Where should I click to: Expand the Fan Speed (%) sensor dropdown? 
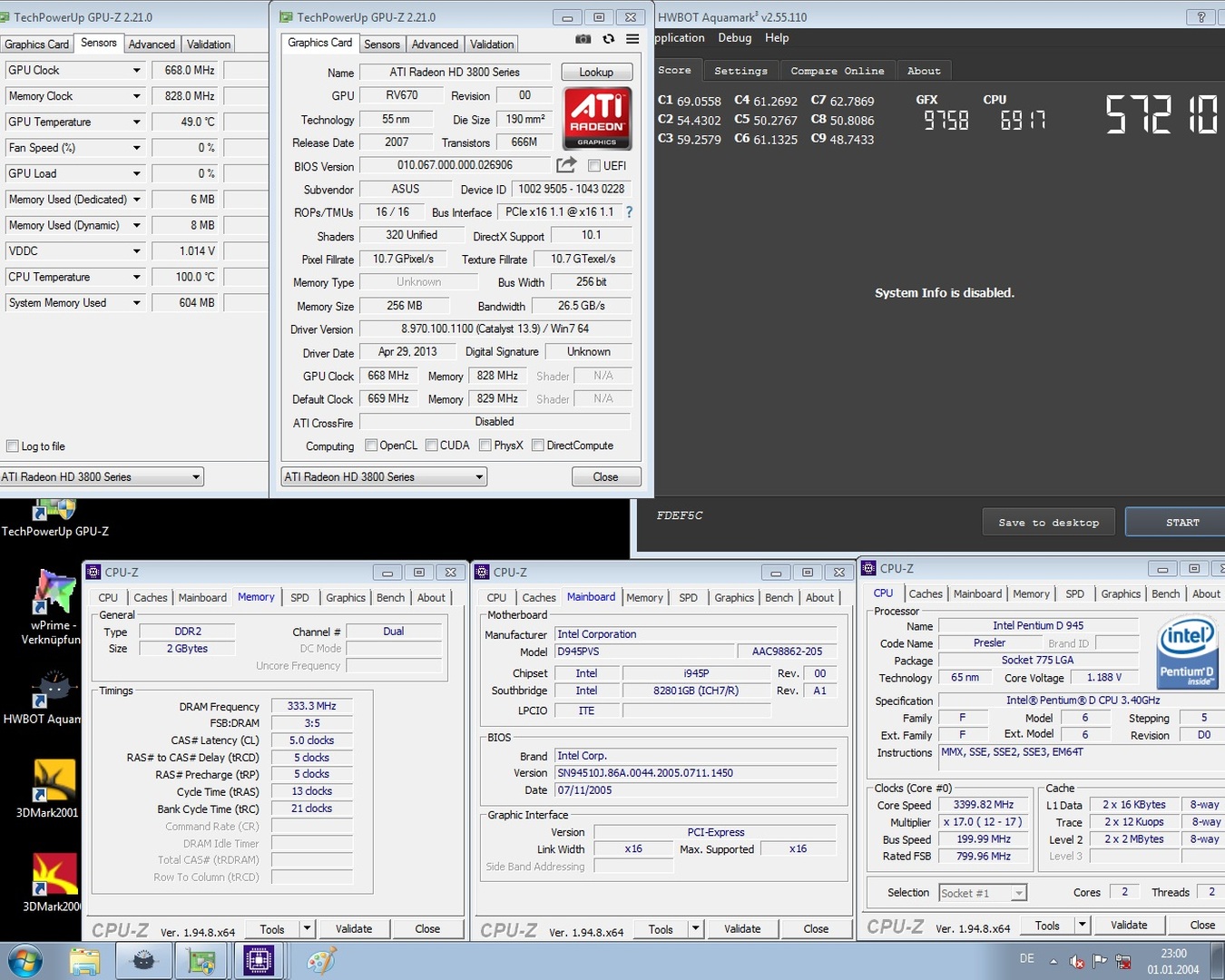coord(137,147)
